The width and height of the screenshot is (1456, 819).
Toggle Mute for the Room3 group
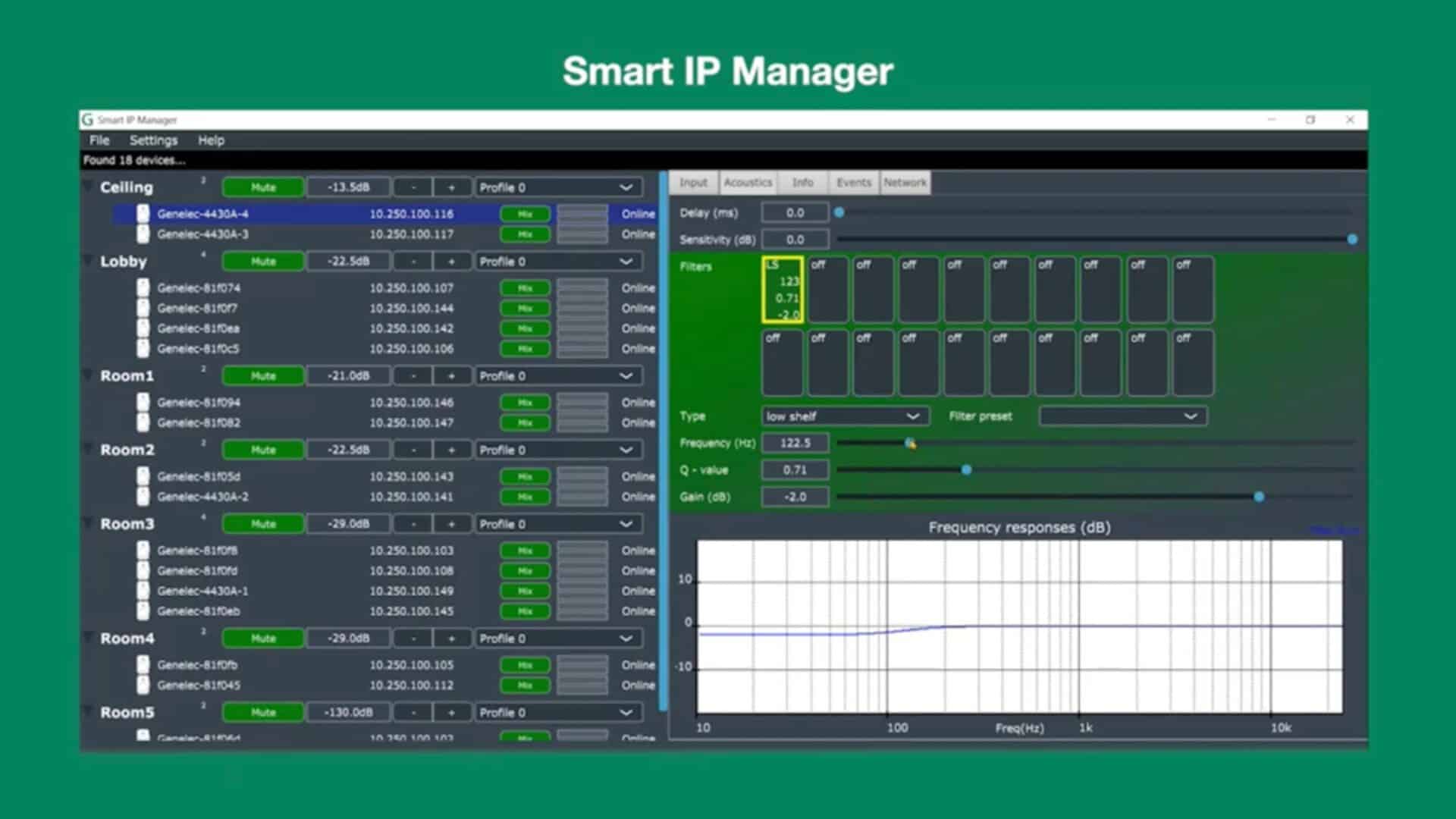pos(263,524)
